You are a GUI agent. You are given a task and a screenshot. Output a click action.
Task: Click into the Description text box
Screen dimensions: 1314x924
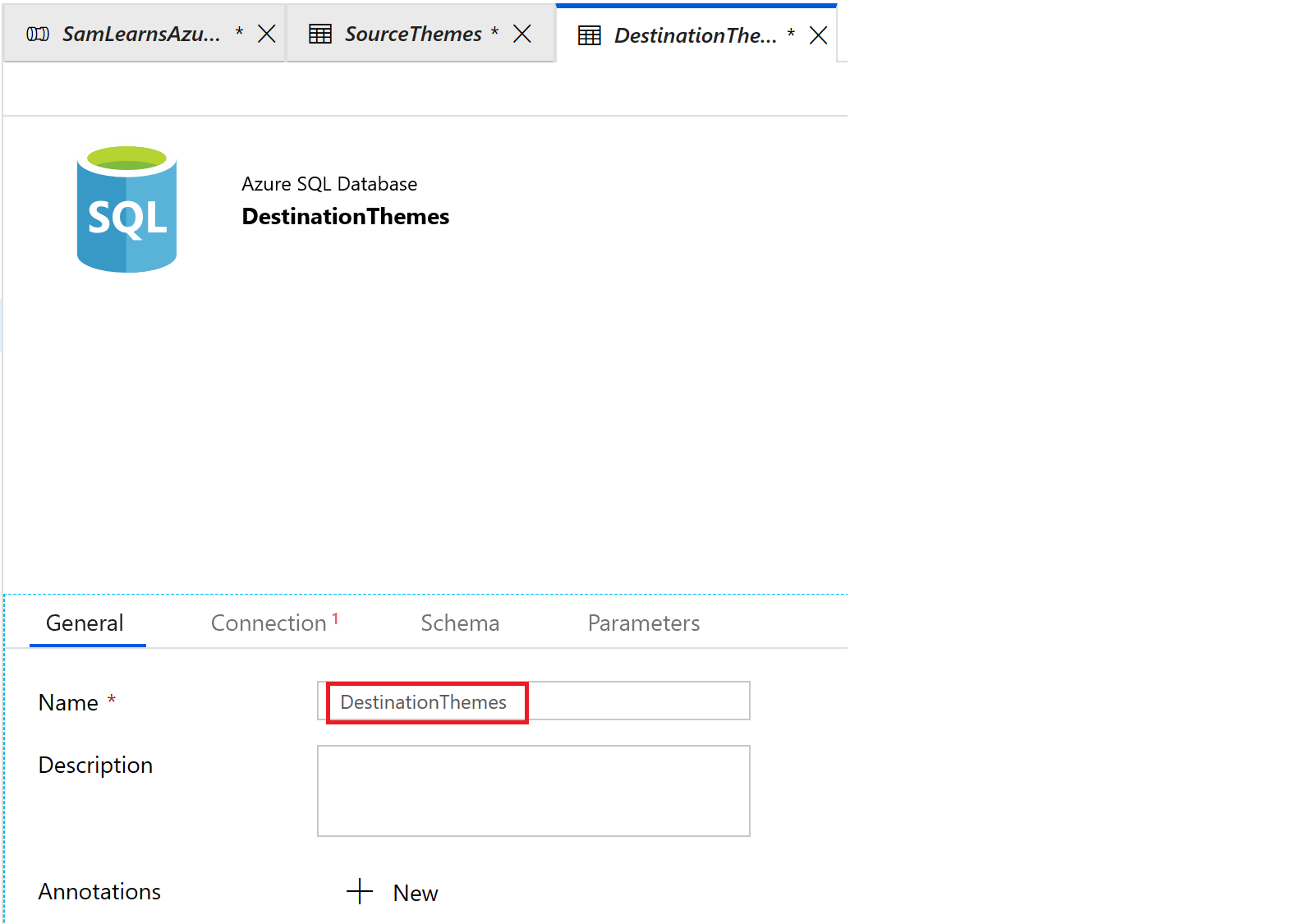[x=533, y=790]
